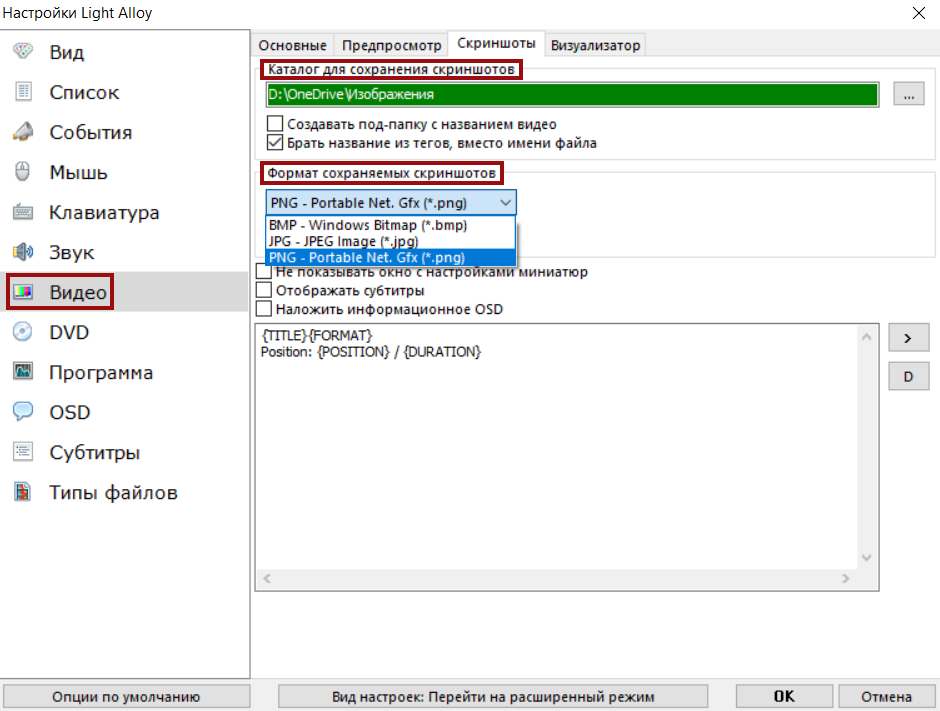Open the Типы файлов settings section
Viewport: 940px width, 711px height.
coord(124,492)
